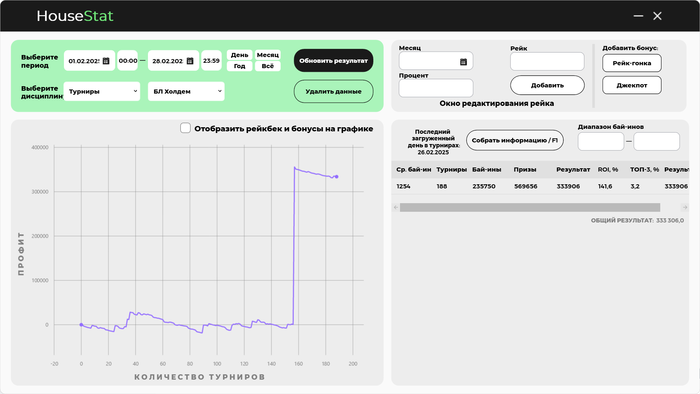Click the HouseStat logo
The height and width of the screenshot is (394, 700).
click(x=75, y=16)
